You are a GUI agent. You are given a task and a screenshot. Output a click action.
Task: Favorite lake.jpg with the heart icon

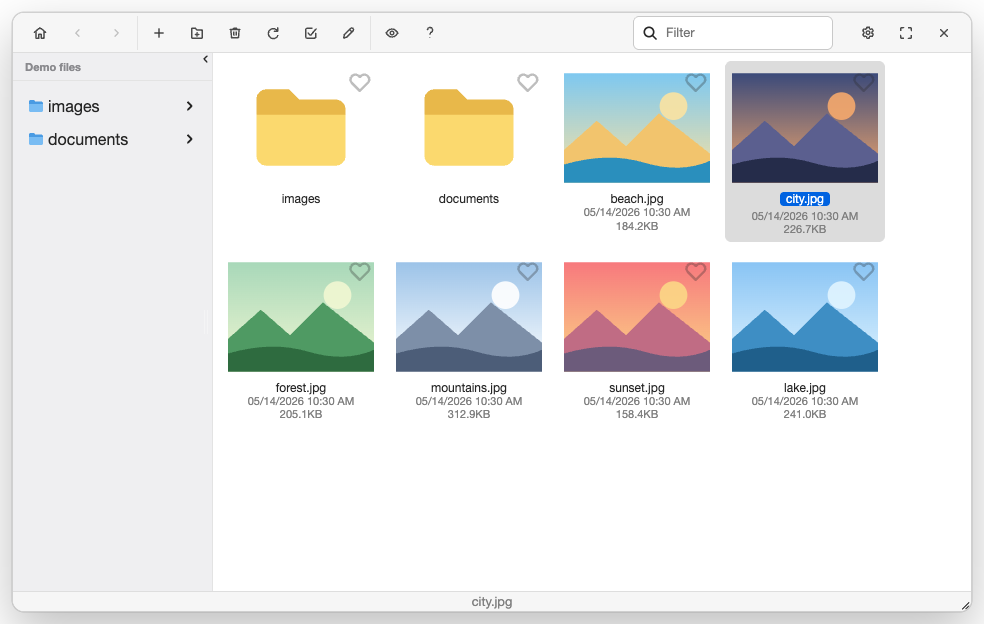click(864, 271)
